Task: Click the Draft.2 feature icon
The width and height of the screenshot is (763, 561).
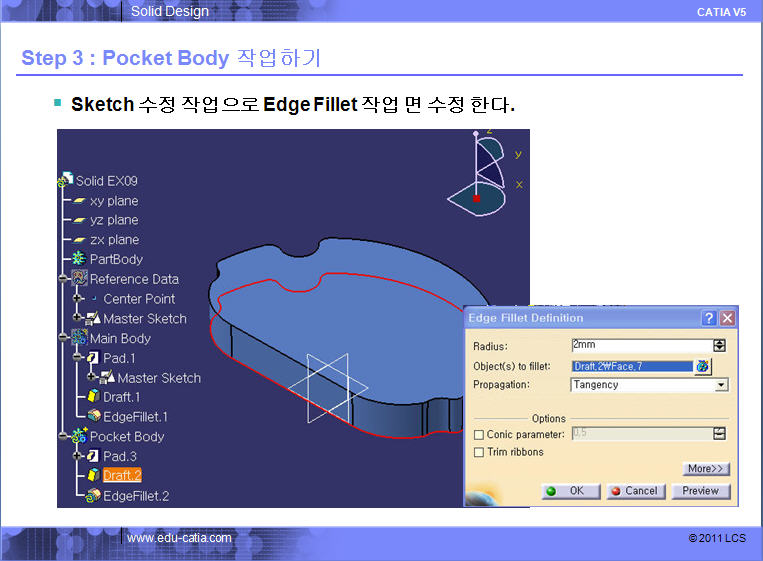Action: point(93,475)
